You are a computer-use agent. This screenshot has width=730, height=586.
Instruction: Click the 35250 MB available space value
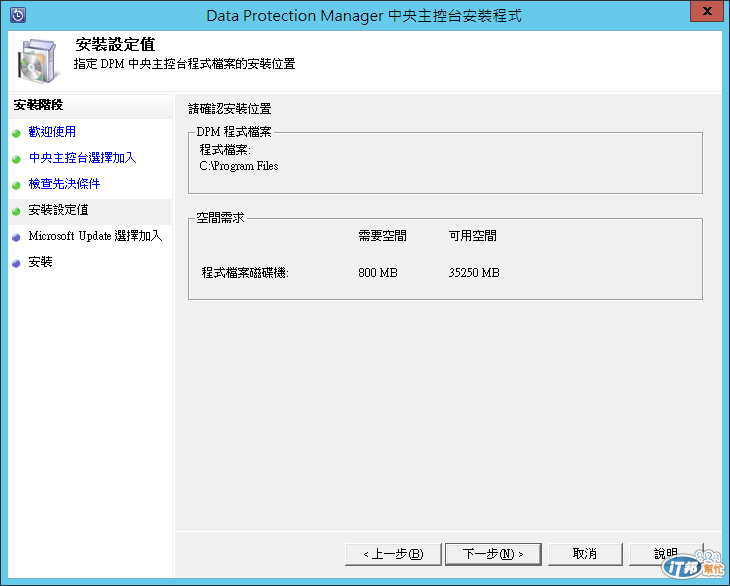(x=474, y=273)
